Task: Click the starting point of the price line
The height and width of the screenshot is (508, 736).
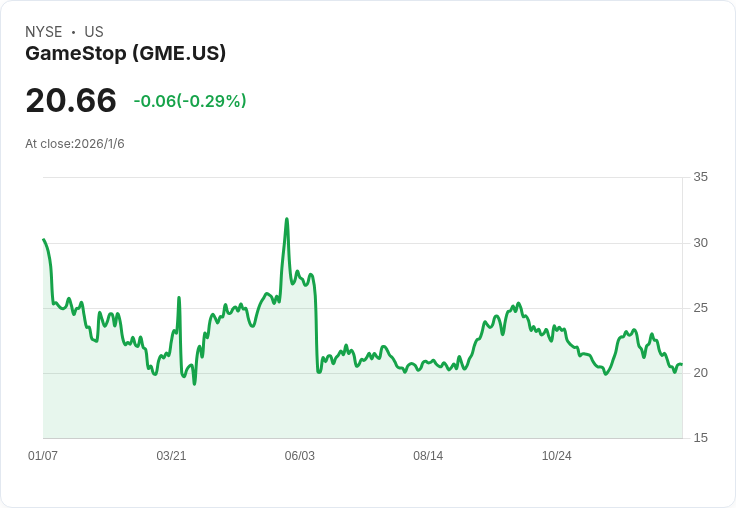Action: 44,240
